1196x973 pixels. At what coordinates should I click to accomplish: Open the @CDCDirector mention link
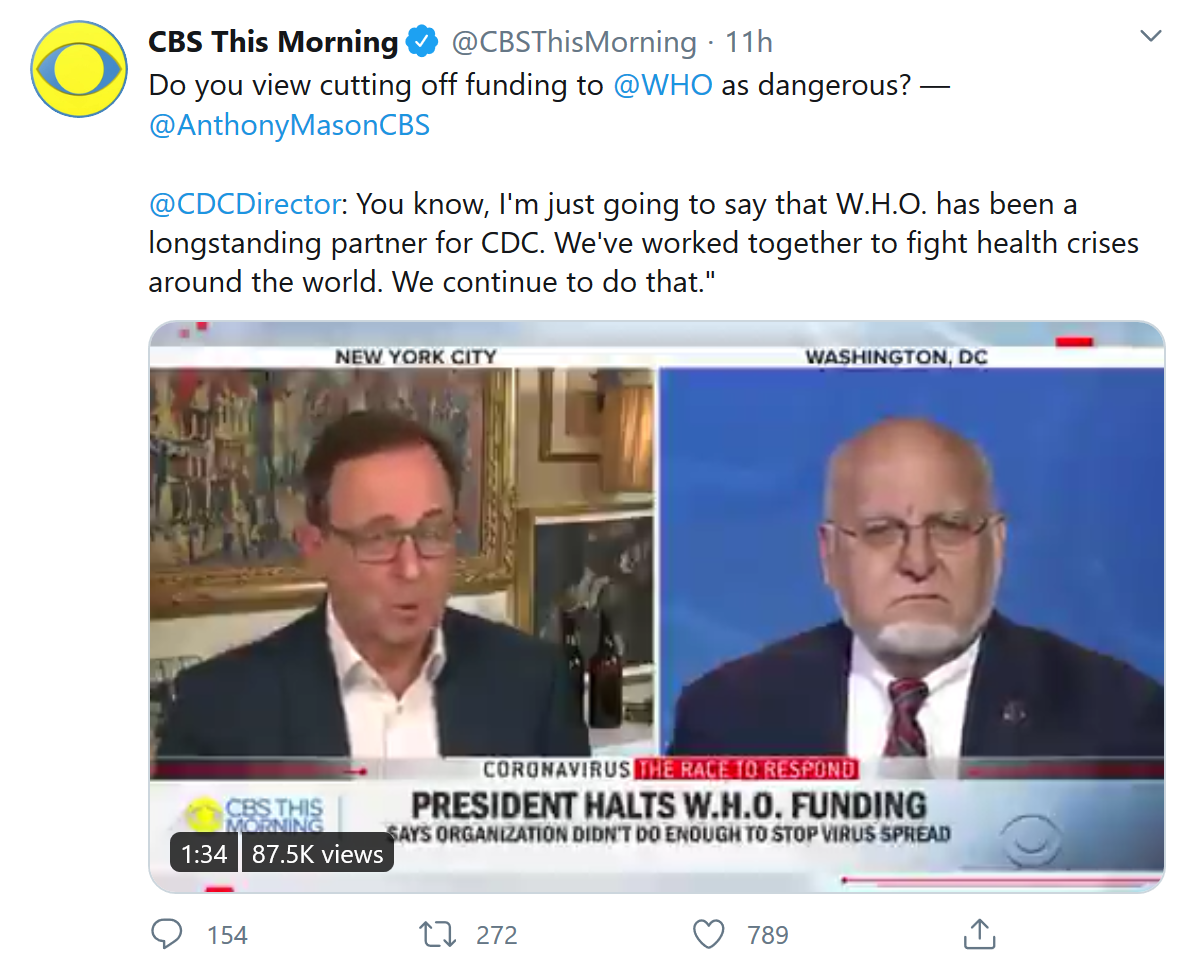[244, 204]
